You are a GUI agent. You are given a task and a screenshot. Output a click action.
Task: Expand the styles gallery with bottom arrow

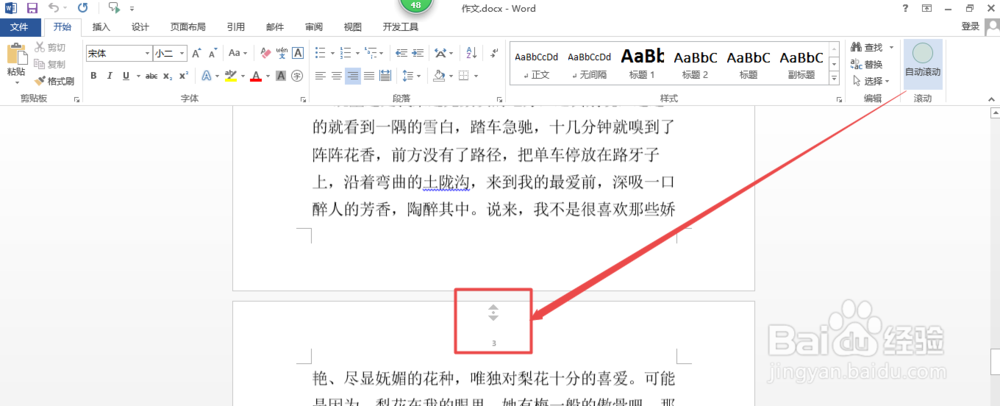coord(834,78)
